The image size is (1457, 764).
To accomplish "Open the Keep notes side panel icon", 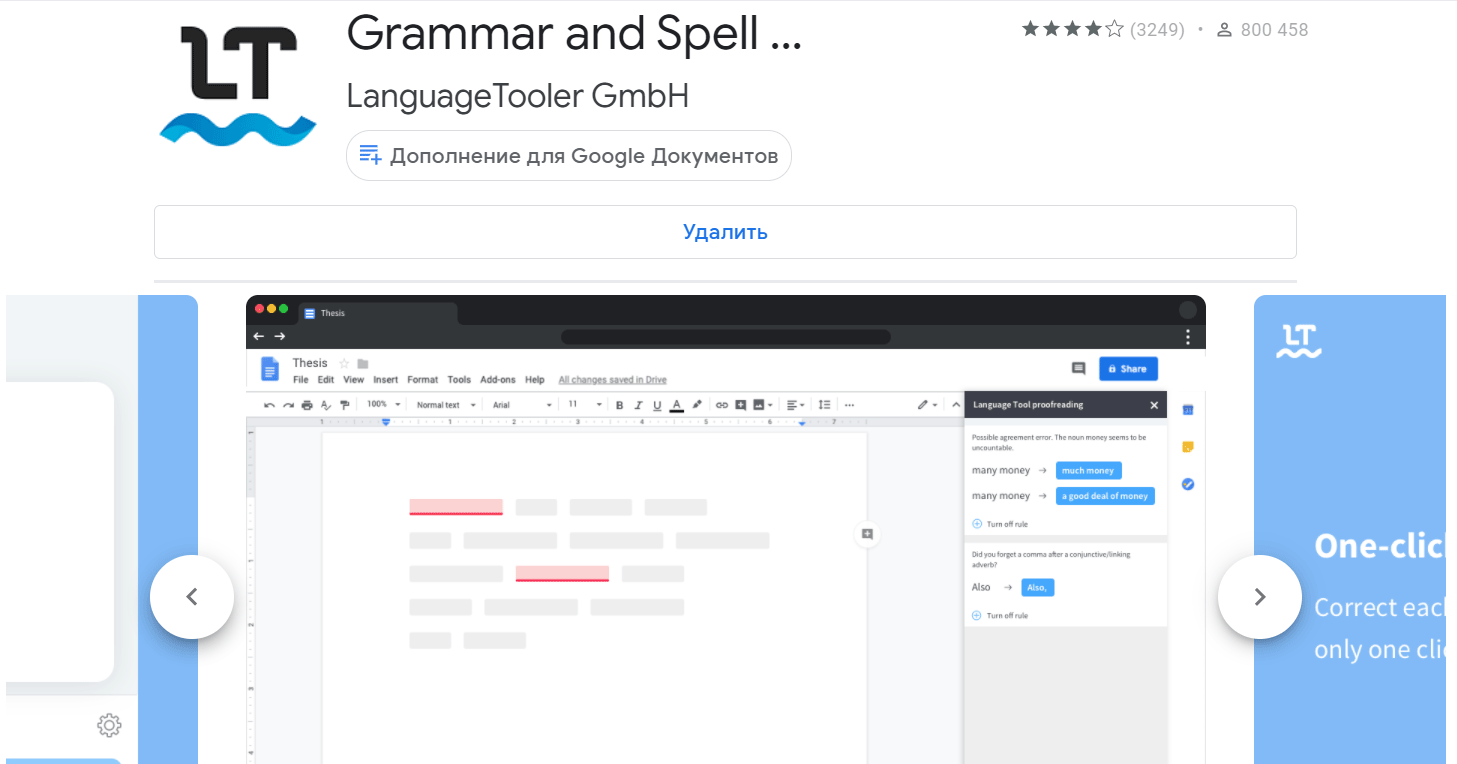I will point(1187,447).
